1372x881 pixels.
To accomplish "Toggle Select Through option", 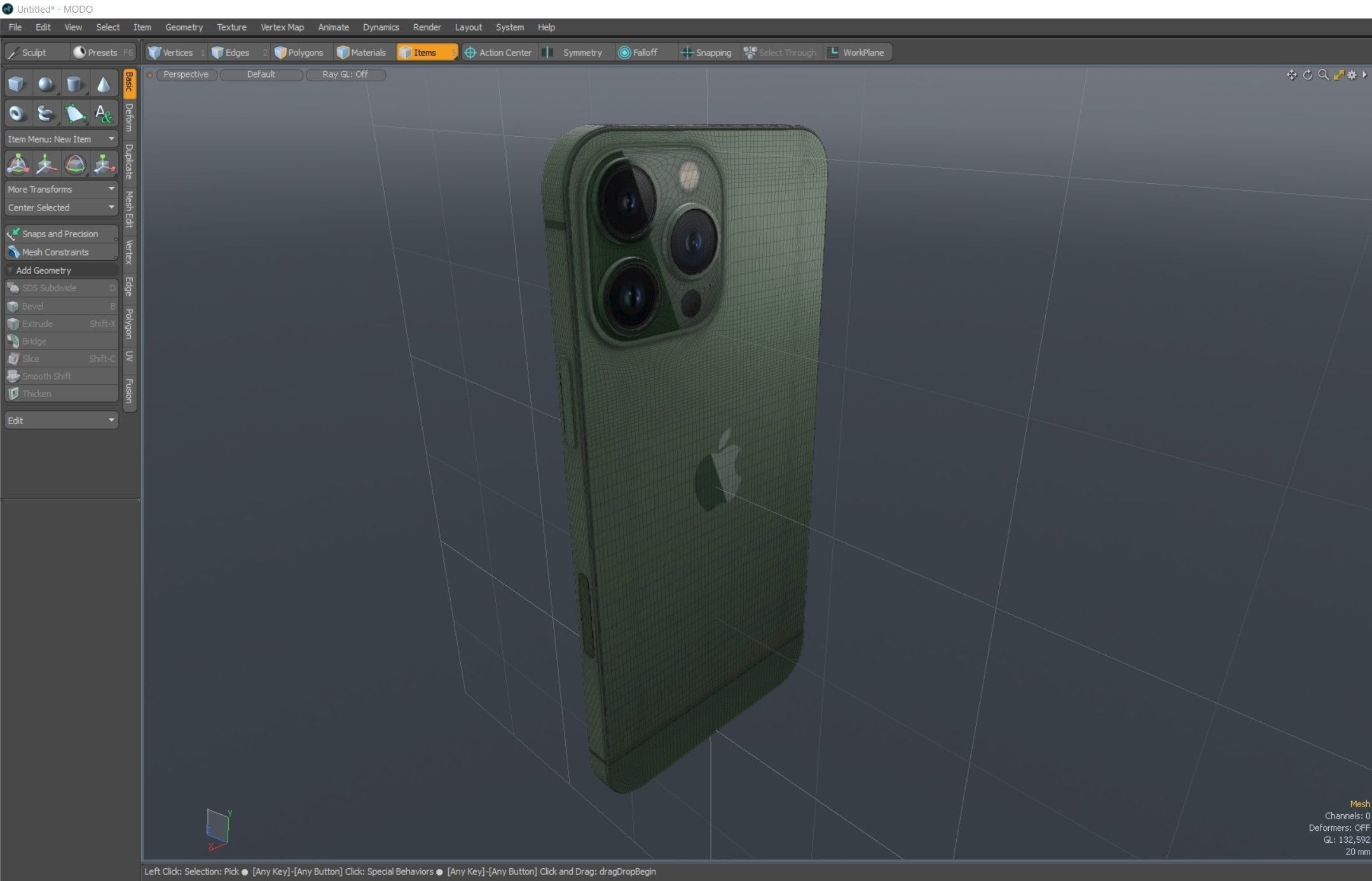I will [x=781, y=52].
